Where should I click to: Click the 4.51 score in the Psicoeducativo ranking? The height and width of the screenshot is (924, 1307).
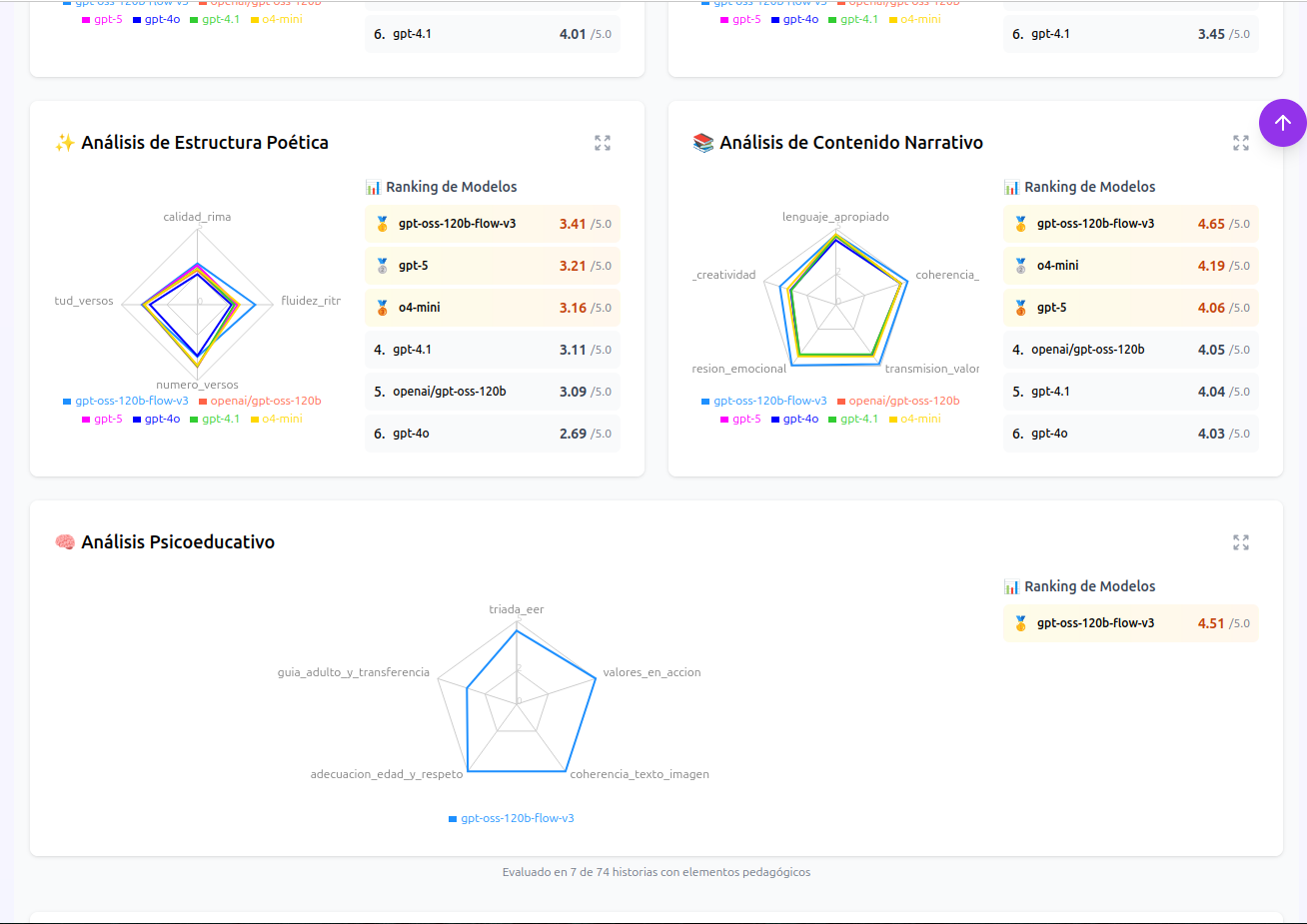[1211, 623]
